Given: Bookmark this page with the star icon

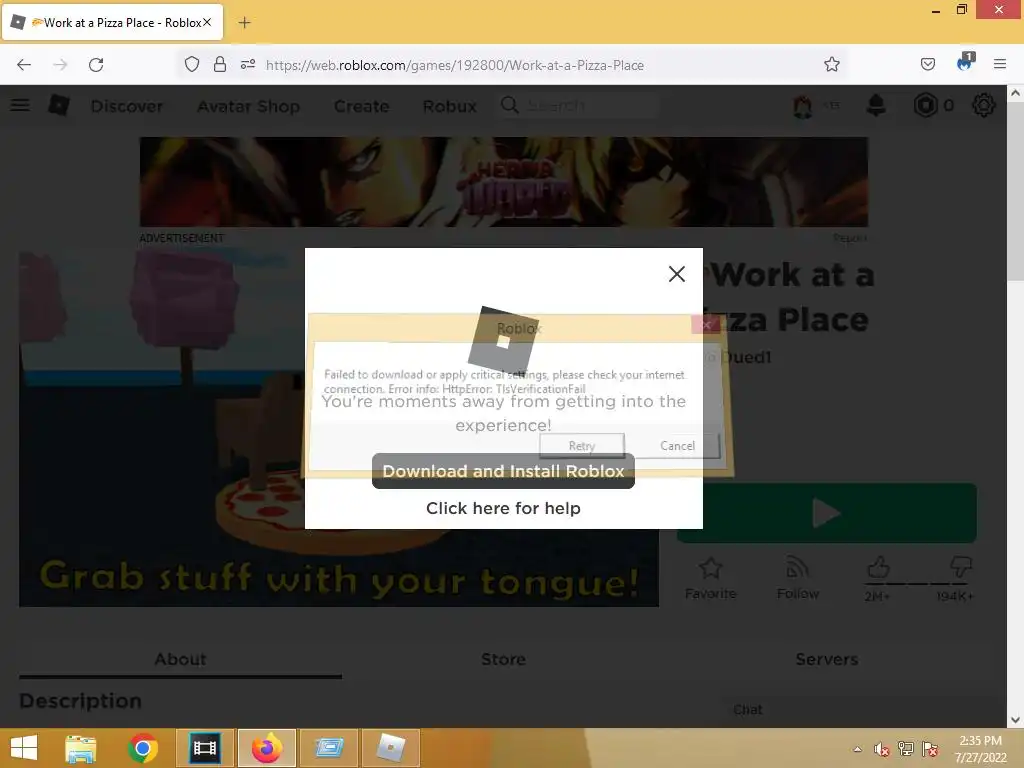Looking at the screenshot, I should [x=831, y=64].
